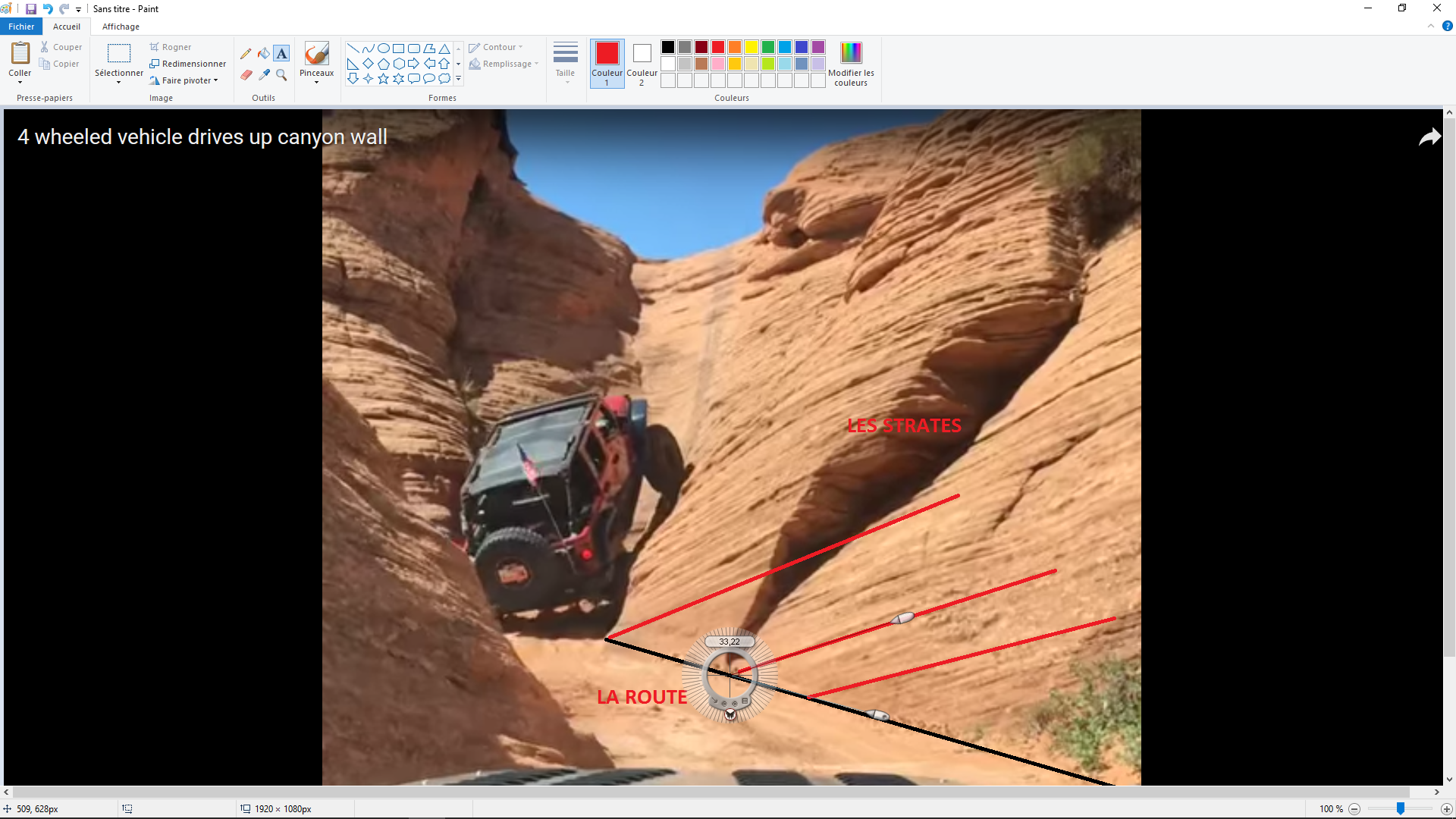The height and width of the screenshot is (819, 1456).
Task: Click the Modifier les couleurs icon
Action: pyautogui.click(x=851, y=53)
